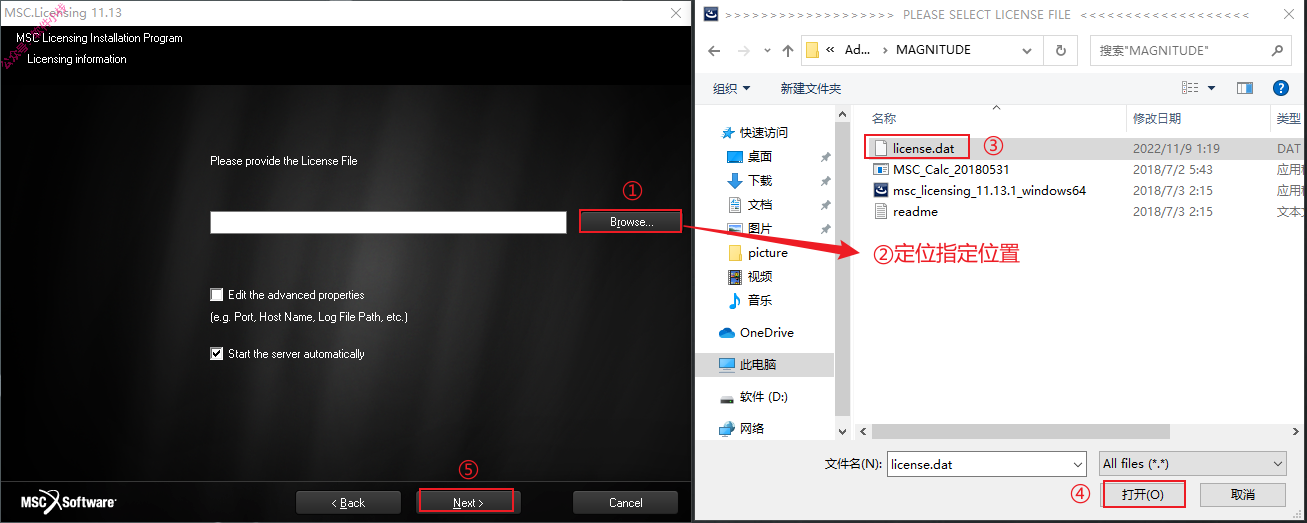Click the 打开(O) button

[1143, 494]
